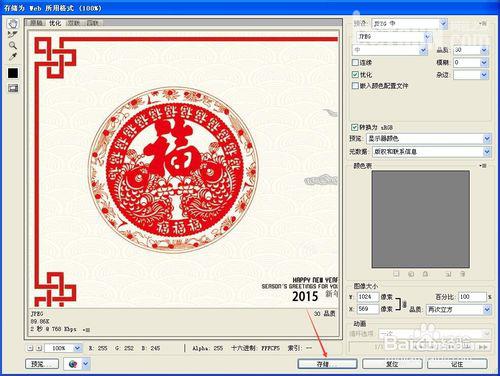Click the zoom in plus button
Image resolution: width=500 pixels, height=376 pixels.
39,348
